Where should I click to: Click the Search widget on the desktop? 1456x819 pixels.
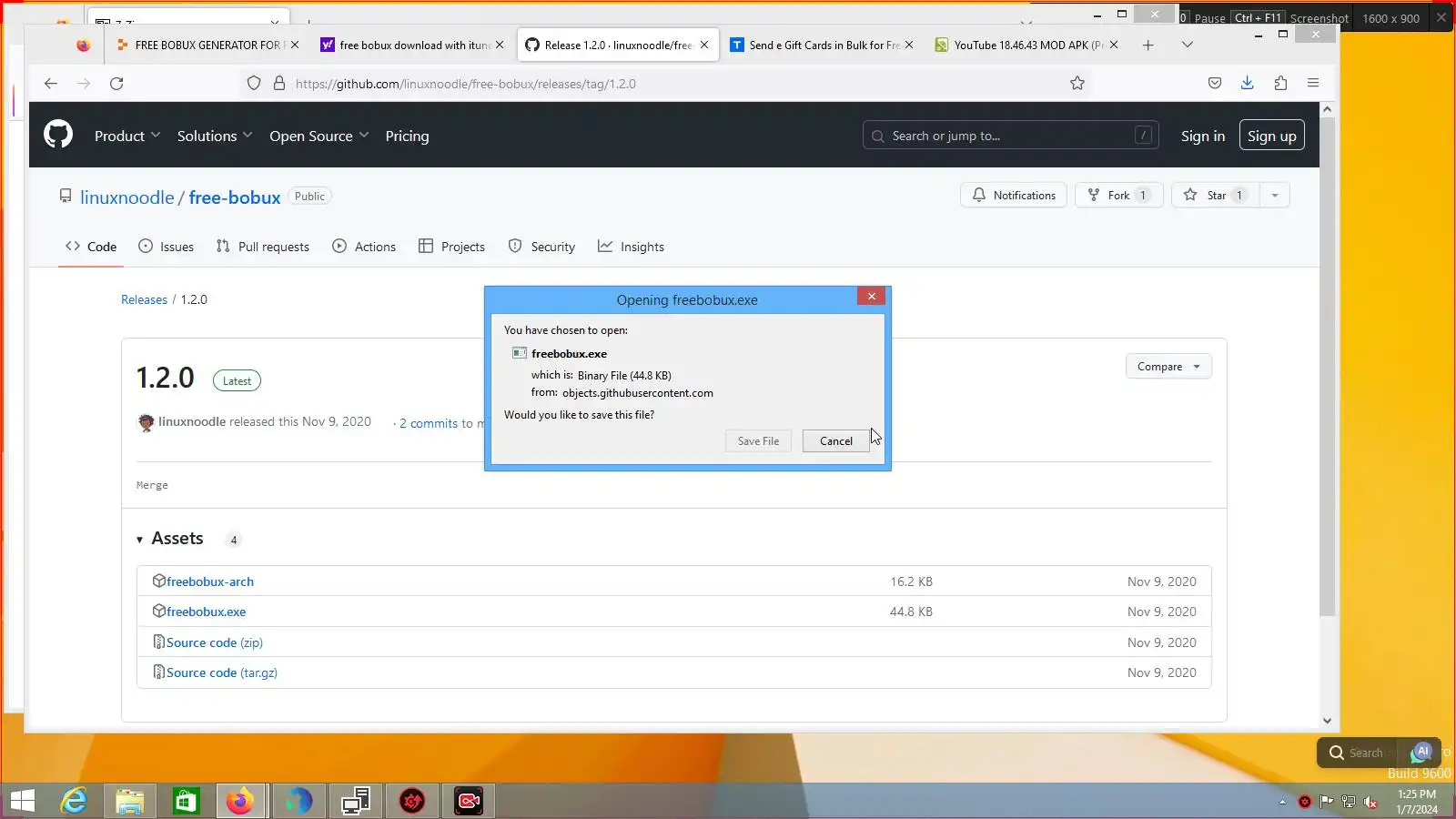coord(1356,753)
